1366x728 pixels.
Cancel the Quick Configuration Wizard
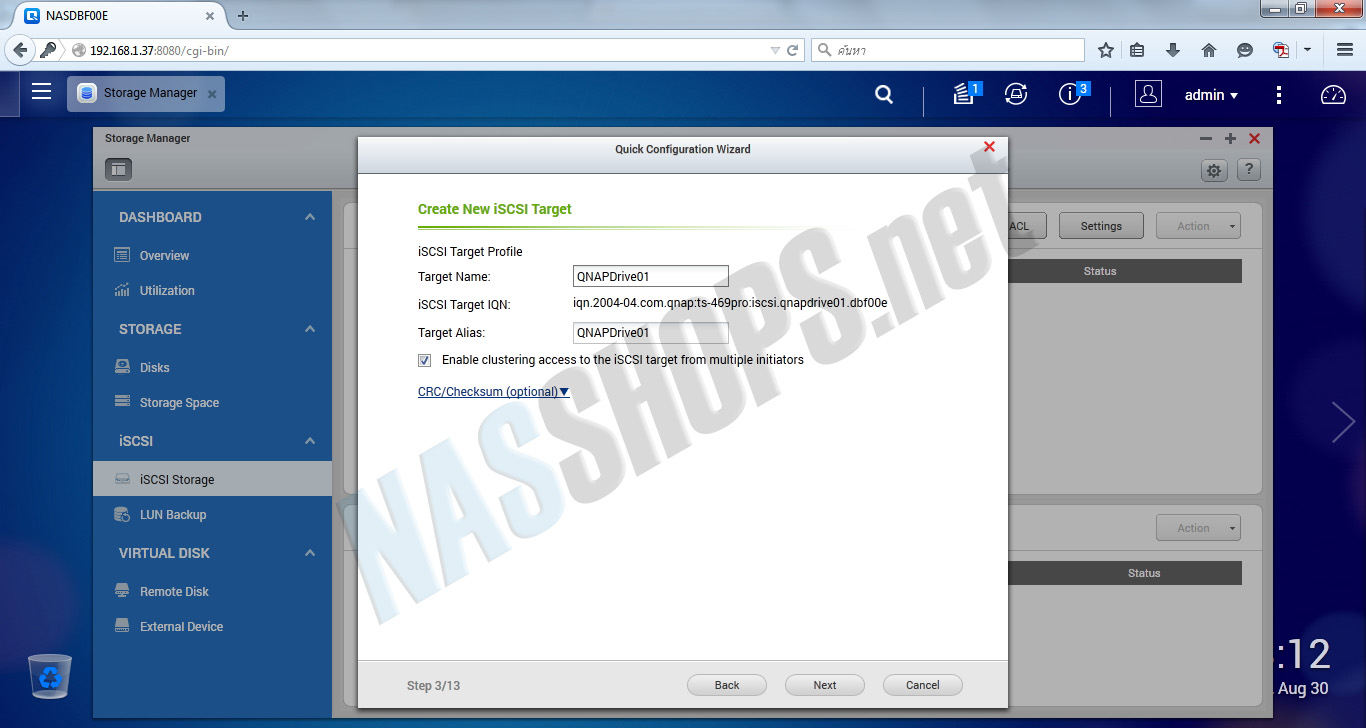tap(923, 685)
